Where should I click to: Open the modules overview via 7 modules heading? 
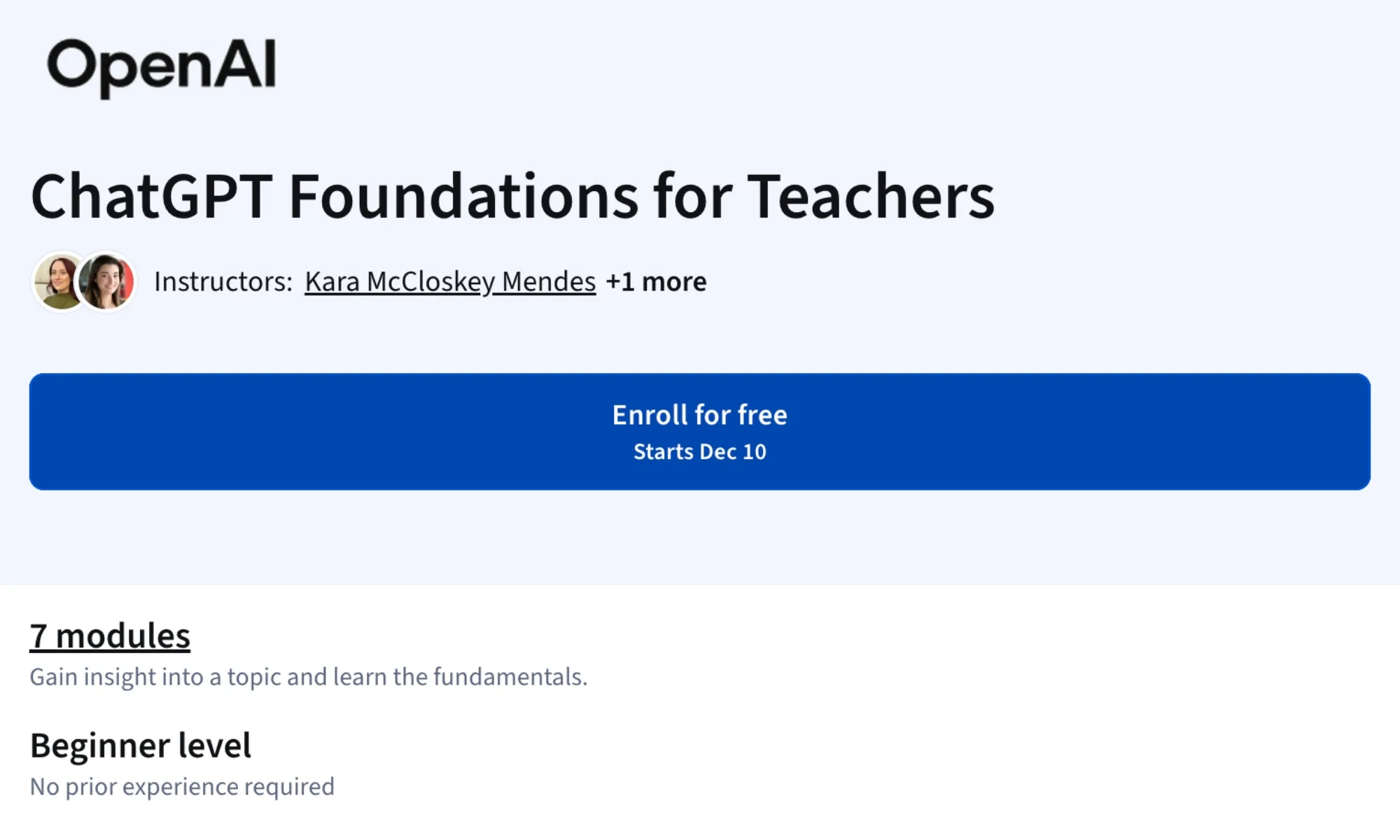click(109, 636)
